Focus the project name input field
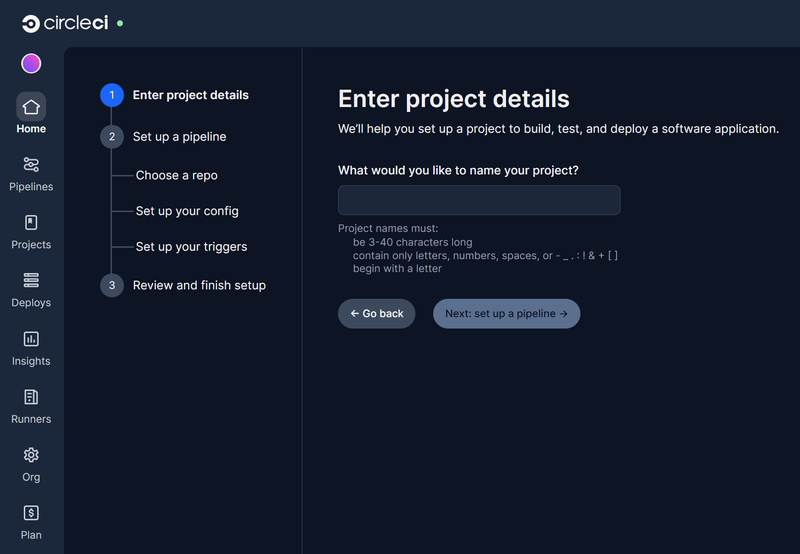The width and height of the screenshot is (800, 554). tap(479, 200)
